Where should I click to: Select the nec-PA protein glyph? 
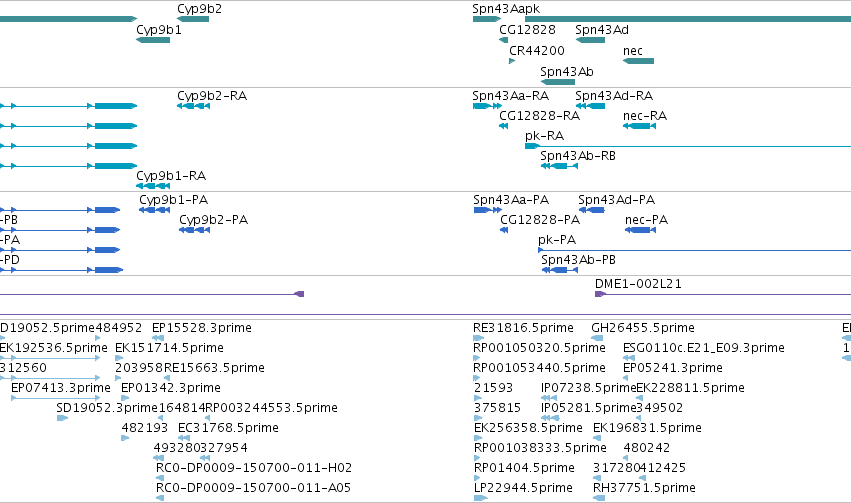(x=640, y=230)
